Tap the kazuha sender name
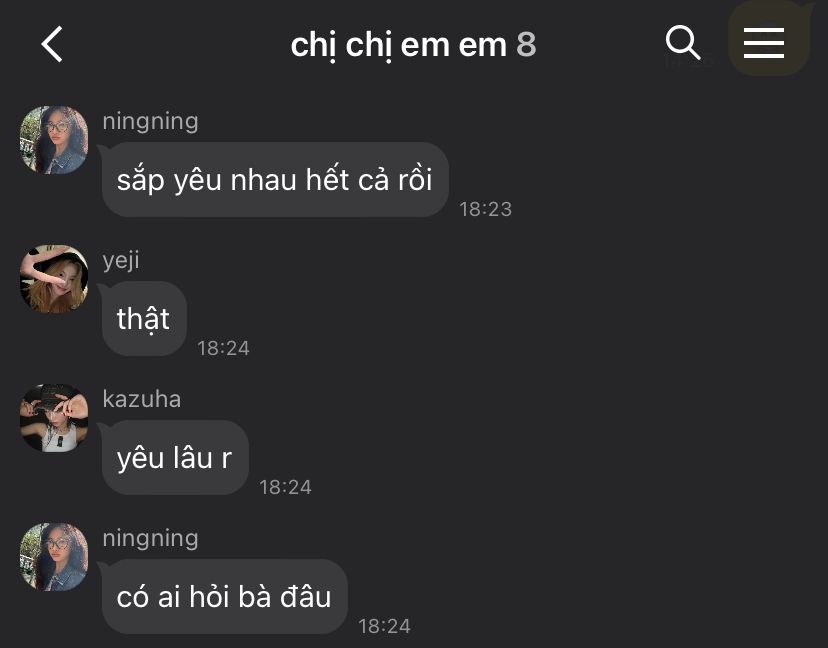This screenshot has height=648, width=828. pos(142,399)
